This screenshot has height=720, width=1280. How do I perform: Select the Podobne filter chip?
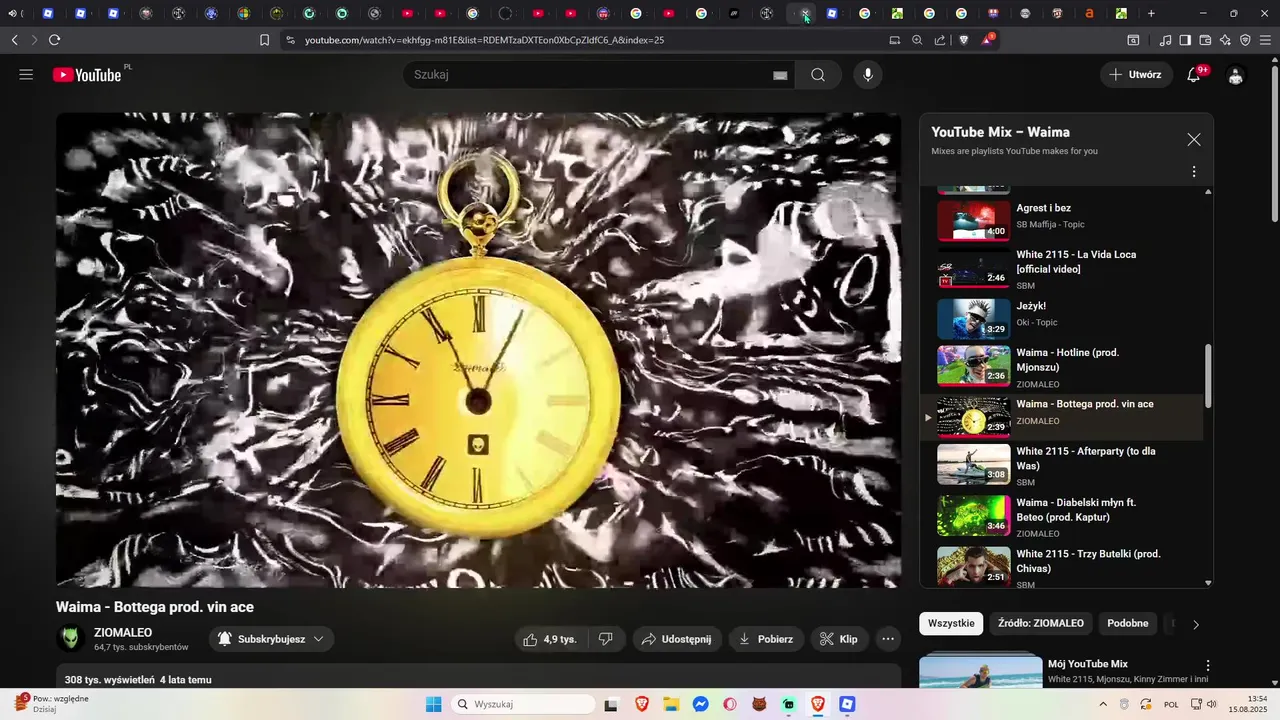[x=1128, y=623]
